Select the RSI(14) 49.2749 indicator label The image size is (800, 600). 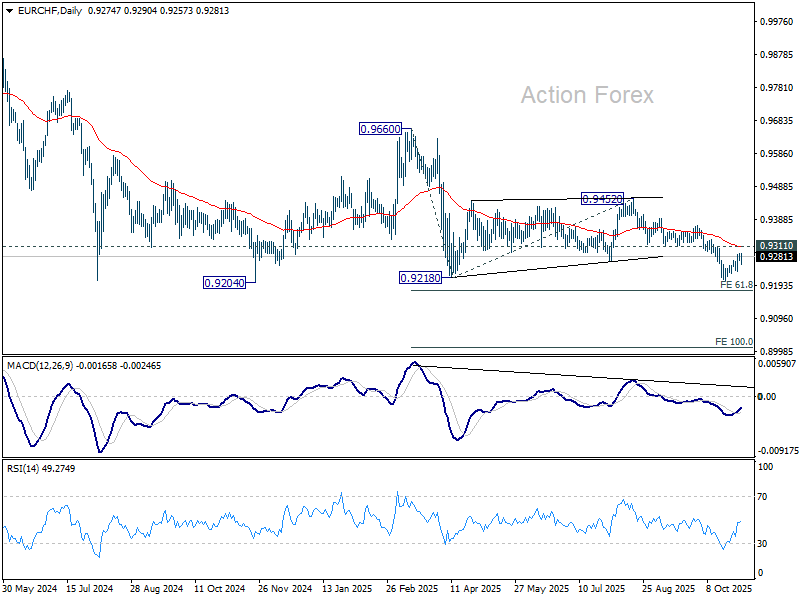coord(41,468)
